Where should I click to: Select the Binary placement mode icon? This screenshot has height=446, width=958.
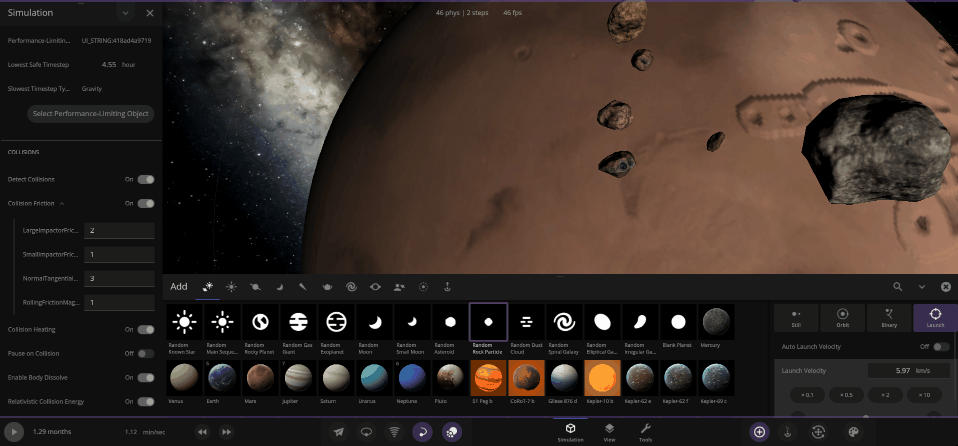point(889,317)
